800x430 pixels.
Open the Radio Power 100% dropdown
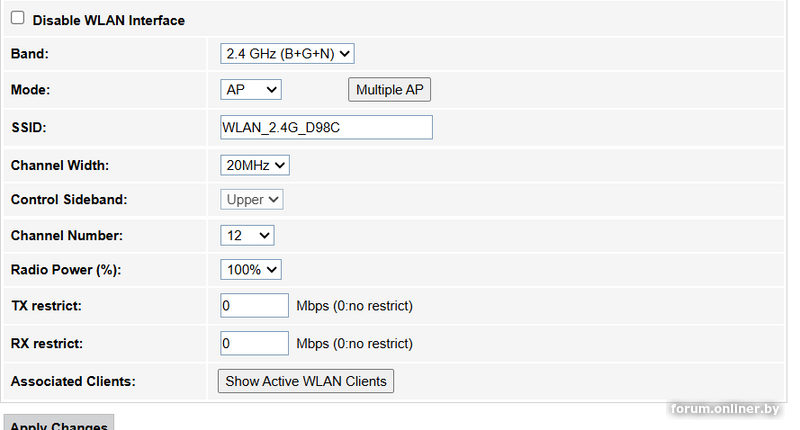(x=251, y=270)
